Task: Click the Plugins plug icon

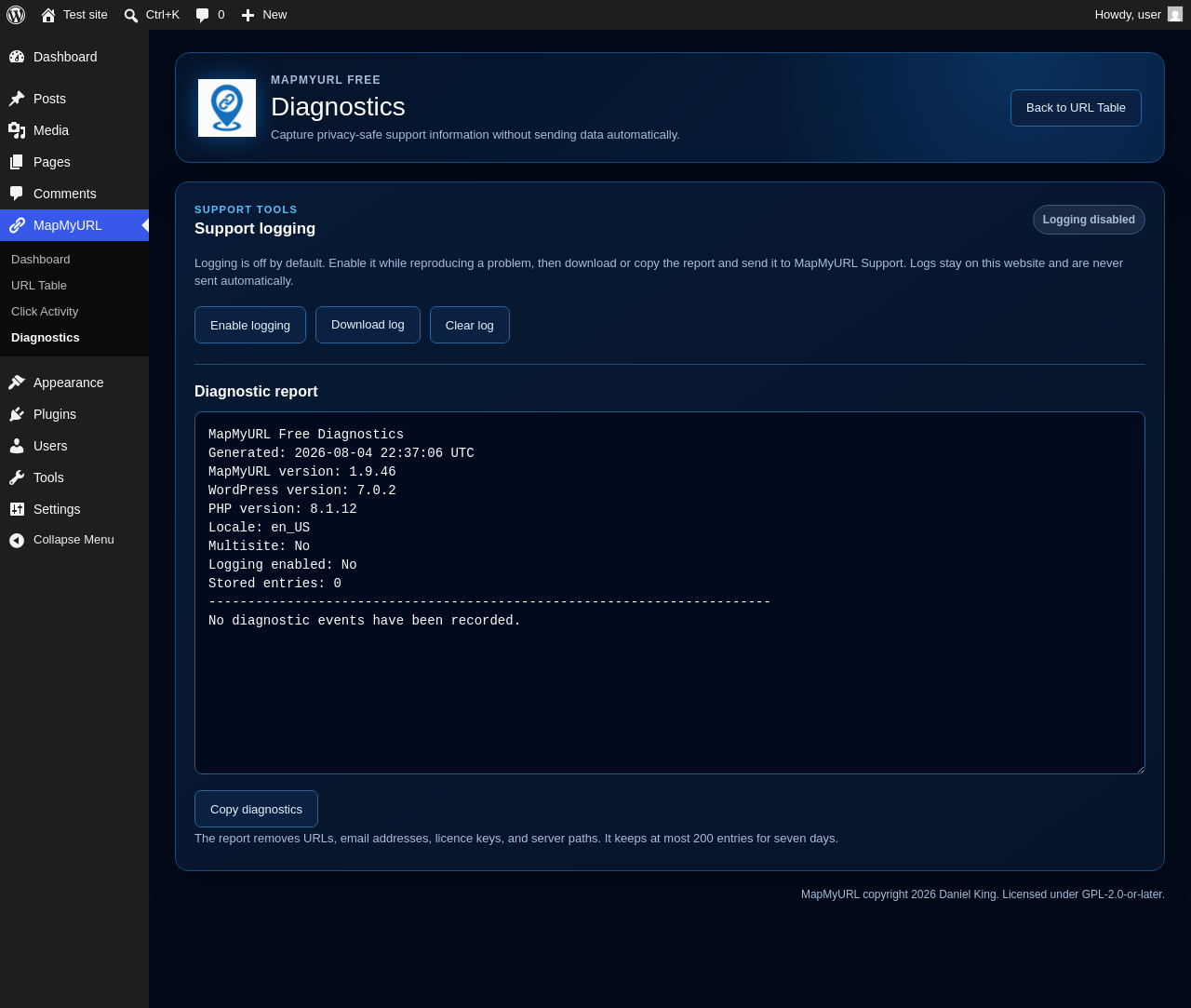Action: coord(17,414)
